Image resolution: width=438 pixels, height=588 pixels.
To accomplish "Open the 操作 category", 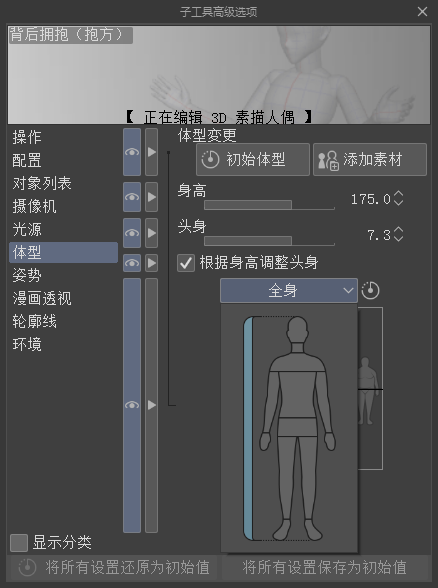I will pyautogui.click(x=63, y=137).
